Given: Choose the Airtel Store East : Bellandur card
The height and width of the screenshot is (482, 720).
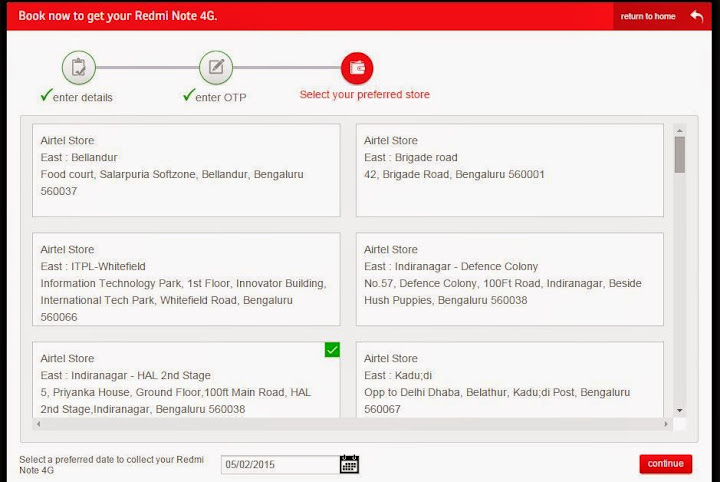Looking at the screenshot, I should pos(186,170).
